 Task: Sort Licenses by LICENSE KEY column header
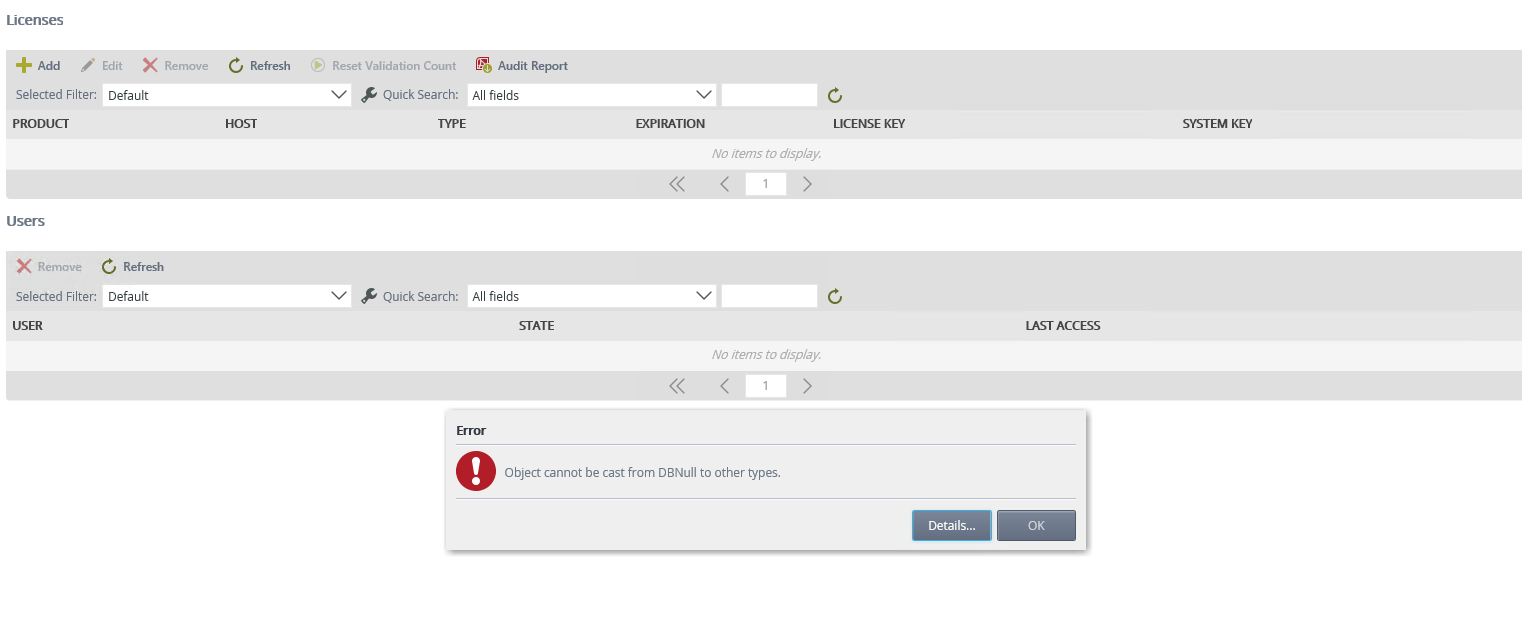point(869,124)
